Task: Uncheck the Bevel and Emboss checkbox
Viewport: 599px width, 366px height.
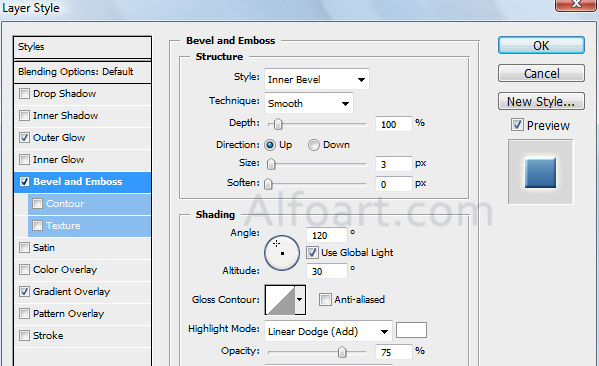Action: [x=24, y=181]
